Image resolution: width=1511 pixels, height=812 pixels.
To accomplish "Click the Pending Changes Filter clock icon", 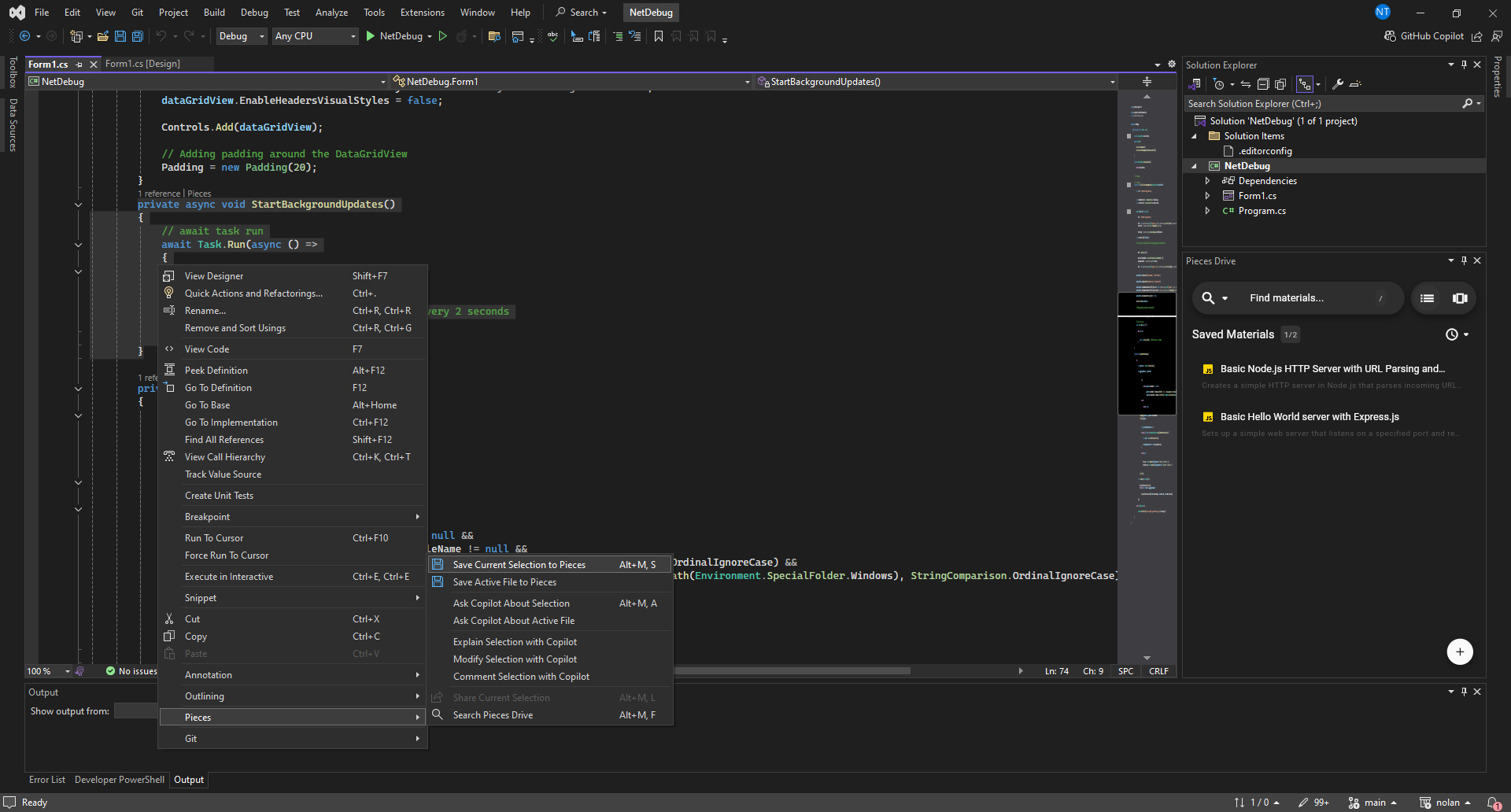I will pyautogui.click(x=1219, y=84).
